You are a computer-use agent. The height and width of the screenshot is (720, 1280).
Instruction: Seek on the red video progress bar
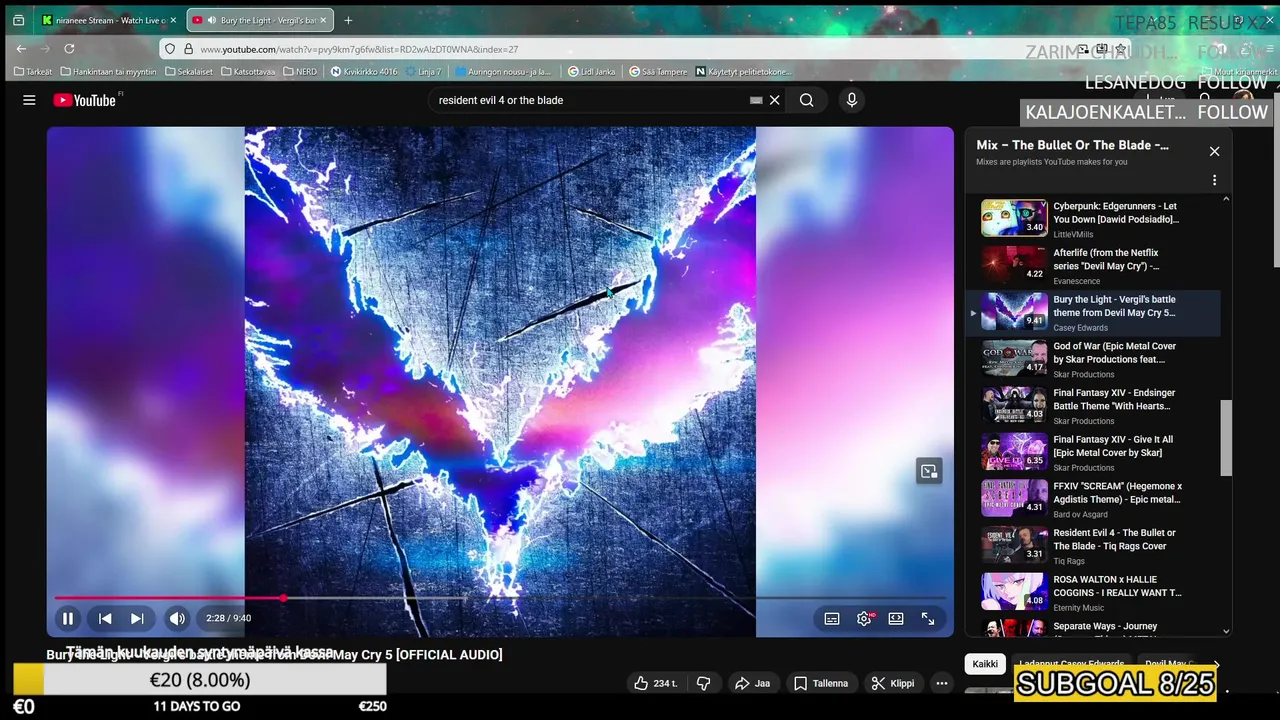500,598
